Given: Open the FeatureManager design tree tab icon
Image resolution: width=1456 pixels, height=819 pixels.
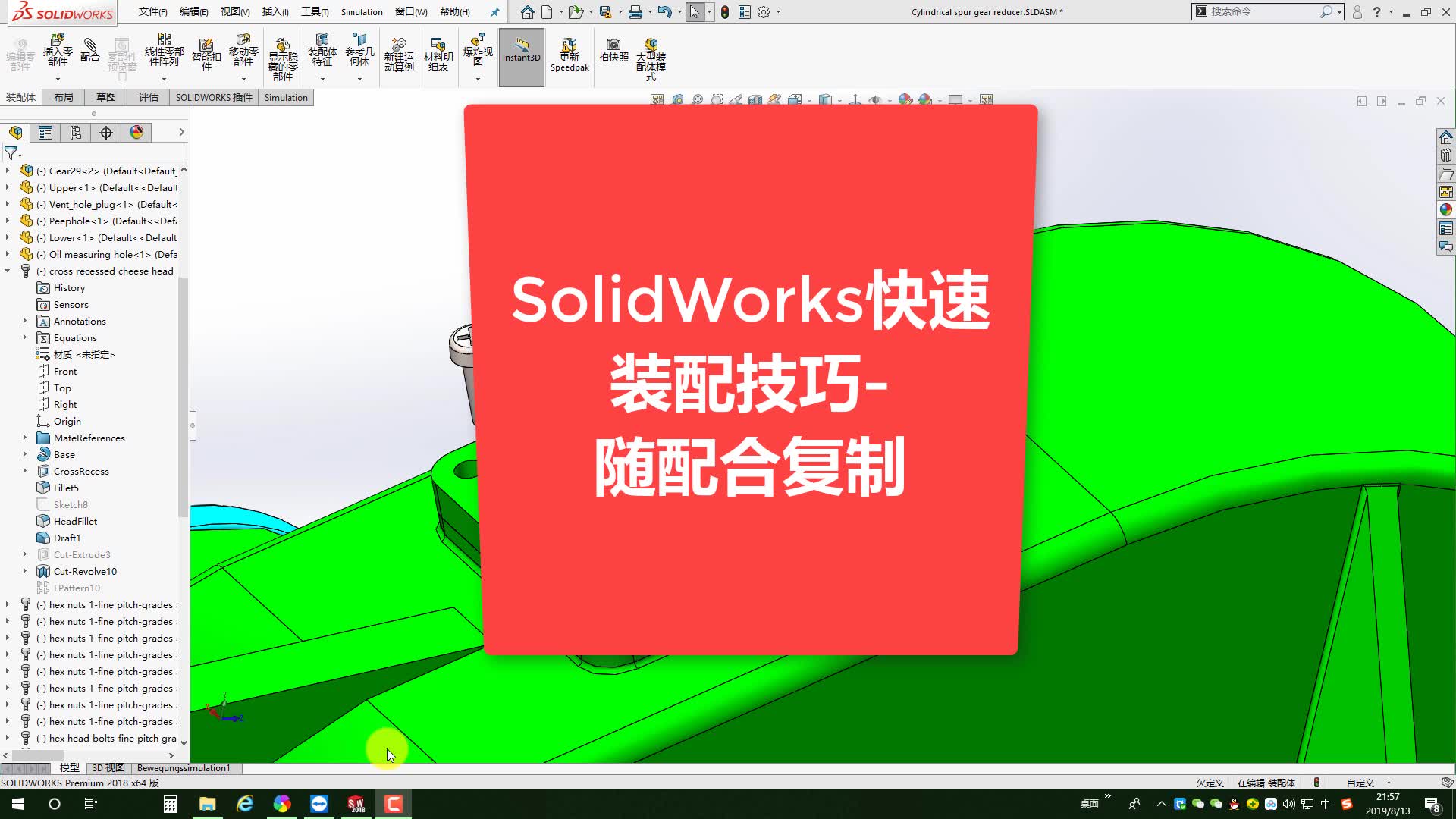Looking at the screenshot, I should click(15, 133).
